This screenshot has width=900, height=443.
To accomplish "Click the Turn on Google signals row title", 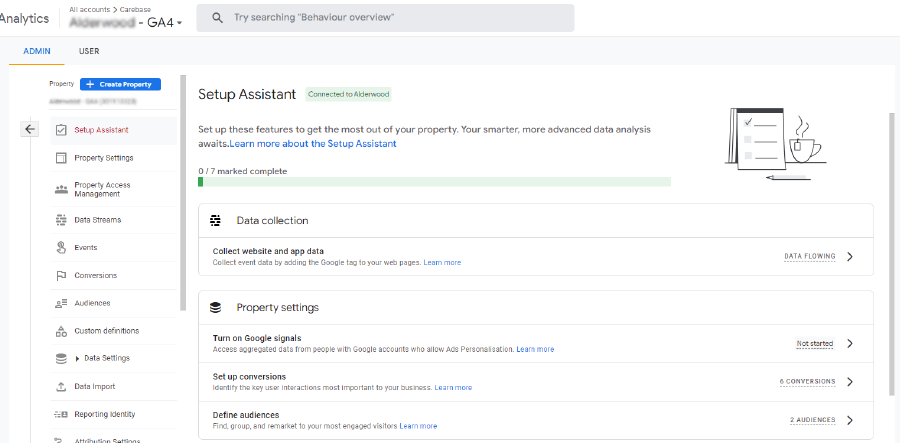I will [257, 339].
